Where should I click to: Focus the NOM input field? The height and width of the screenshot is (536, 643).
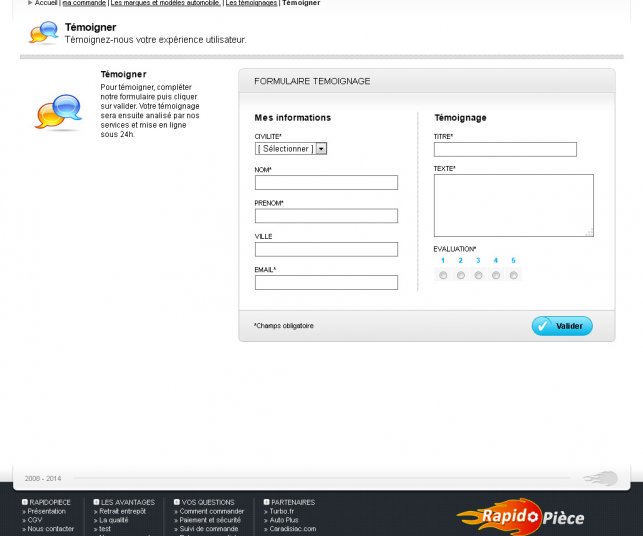pyautogui.click(x=326, y=182)
